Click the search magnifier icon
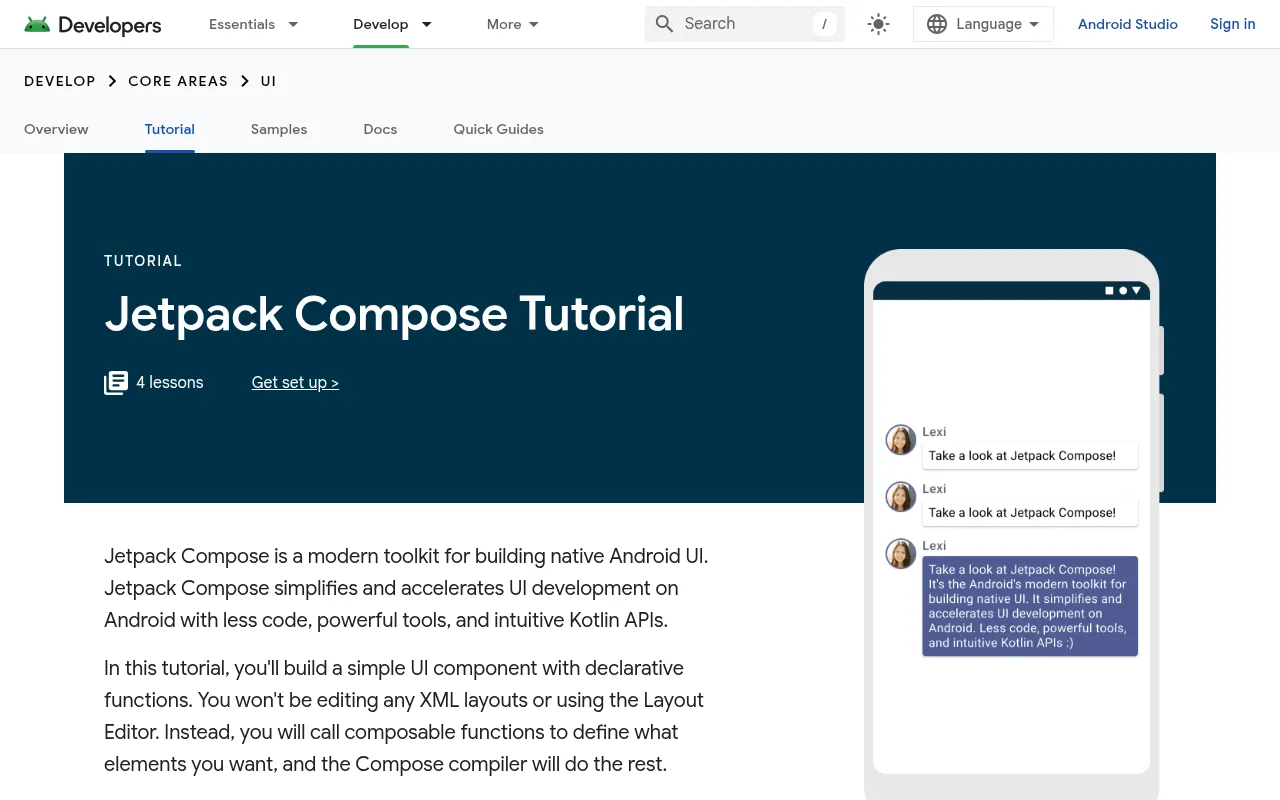The image size is (1280, 800). coord(664,24)
